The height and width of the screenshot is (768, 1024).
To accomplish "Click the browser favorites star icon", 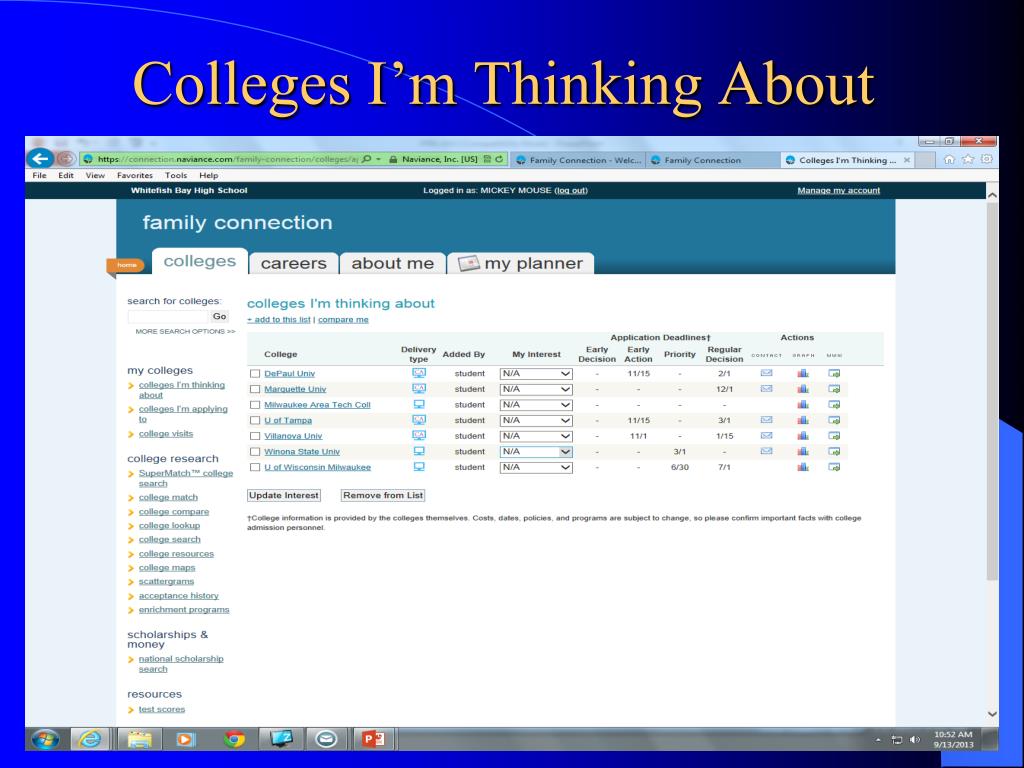I will tap(968, 159).
